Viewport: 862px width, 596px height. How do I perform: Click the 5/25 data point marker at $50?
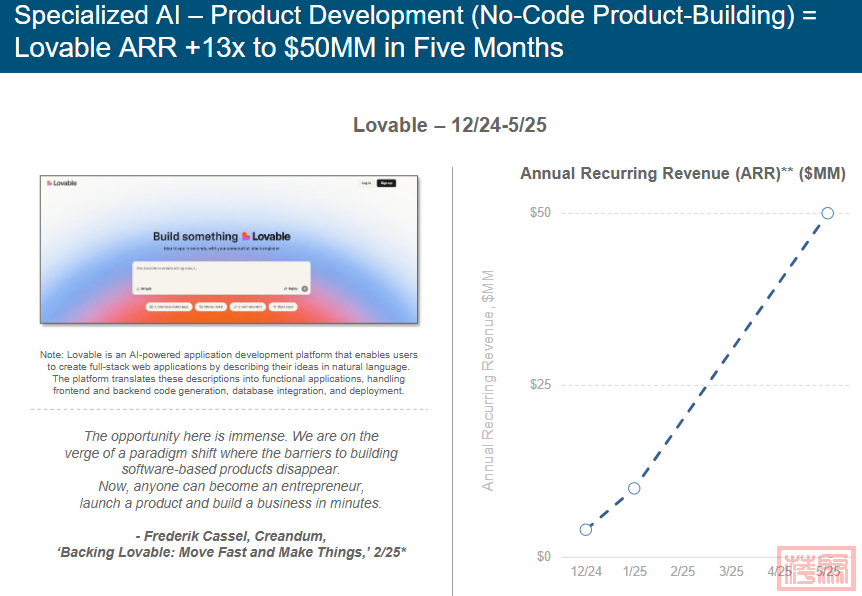[x=827, y=213]
